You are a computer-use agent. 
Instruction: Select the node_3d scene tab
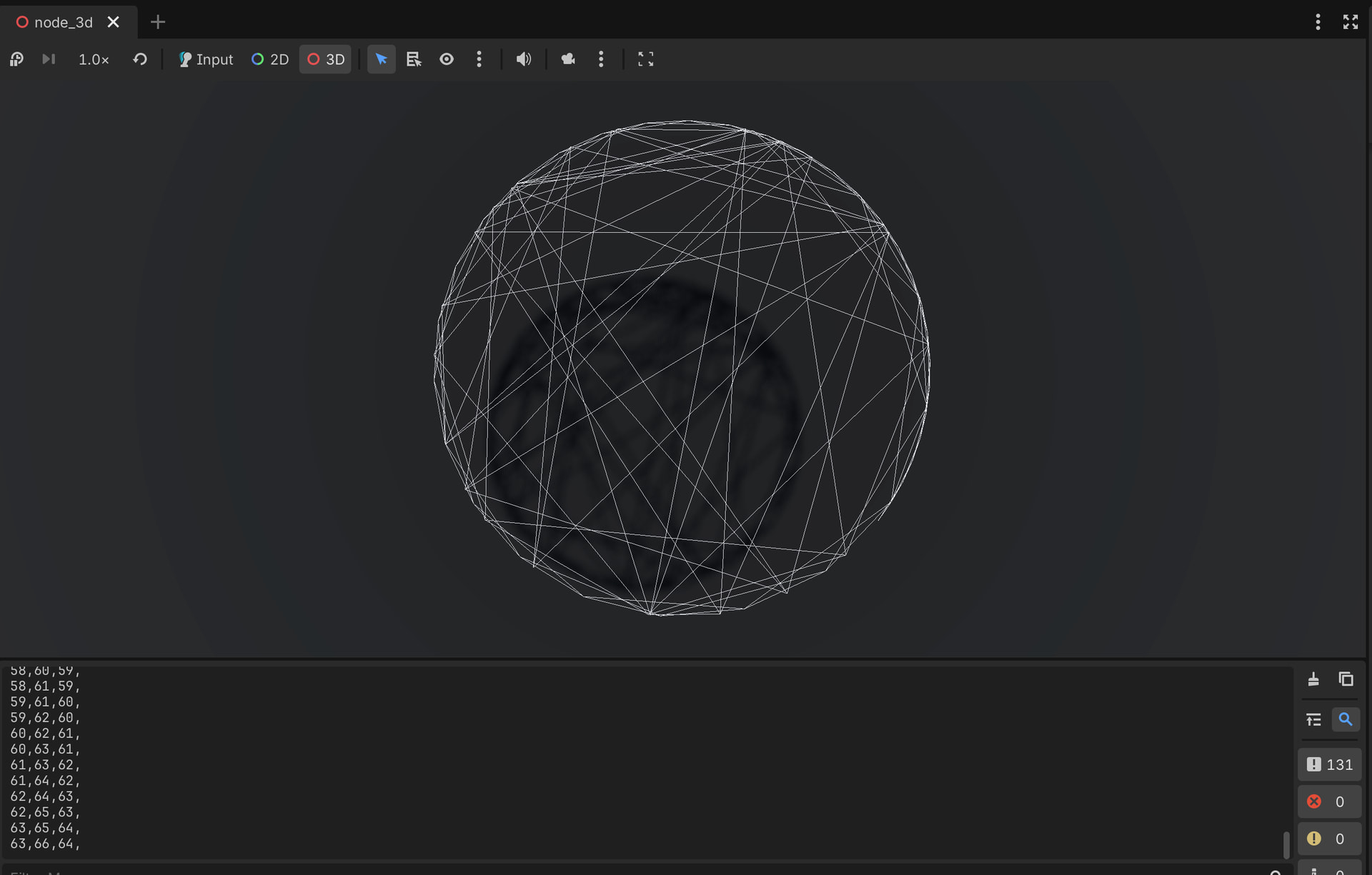coord(63,22)
